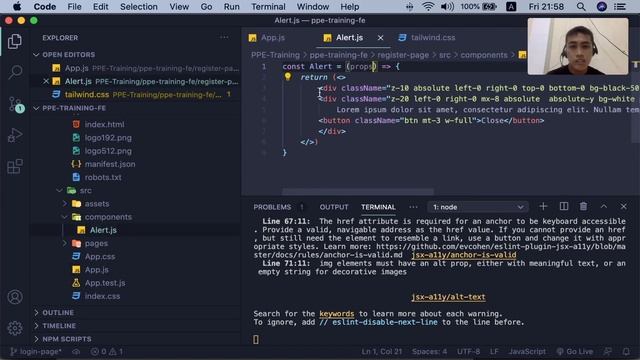Split the terminal panel
Screen dimensions: 640x360
pyautogui.click(x=564, y=207)
